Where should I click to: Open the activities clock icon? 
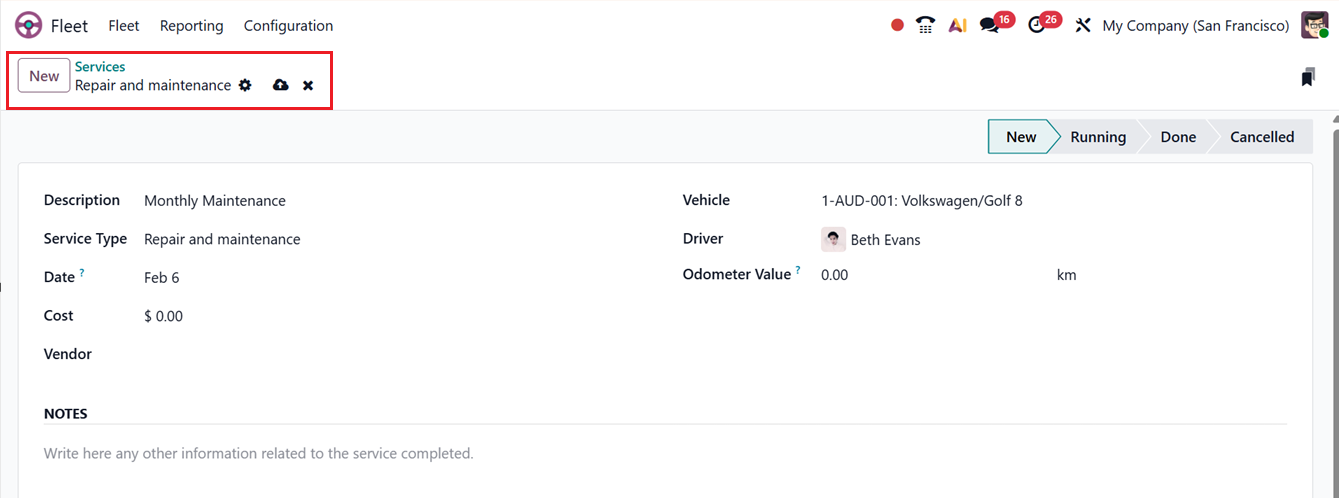[x=1037, y=25]
